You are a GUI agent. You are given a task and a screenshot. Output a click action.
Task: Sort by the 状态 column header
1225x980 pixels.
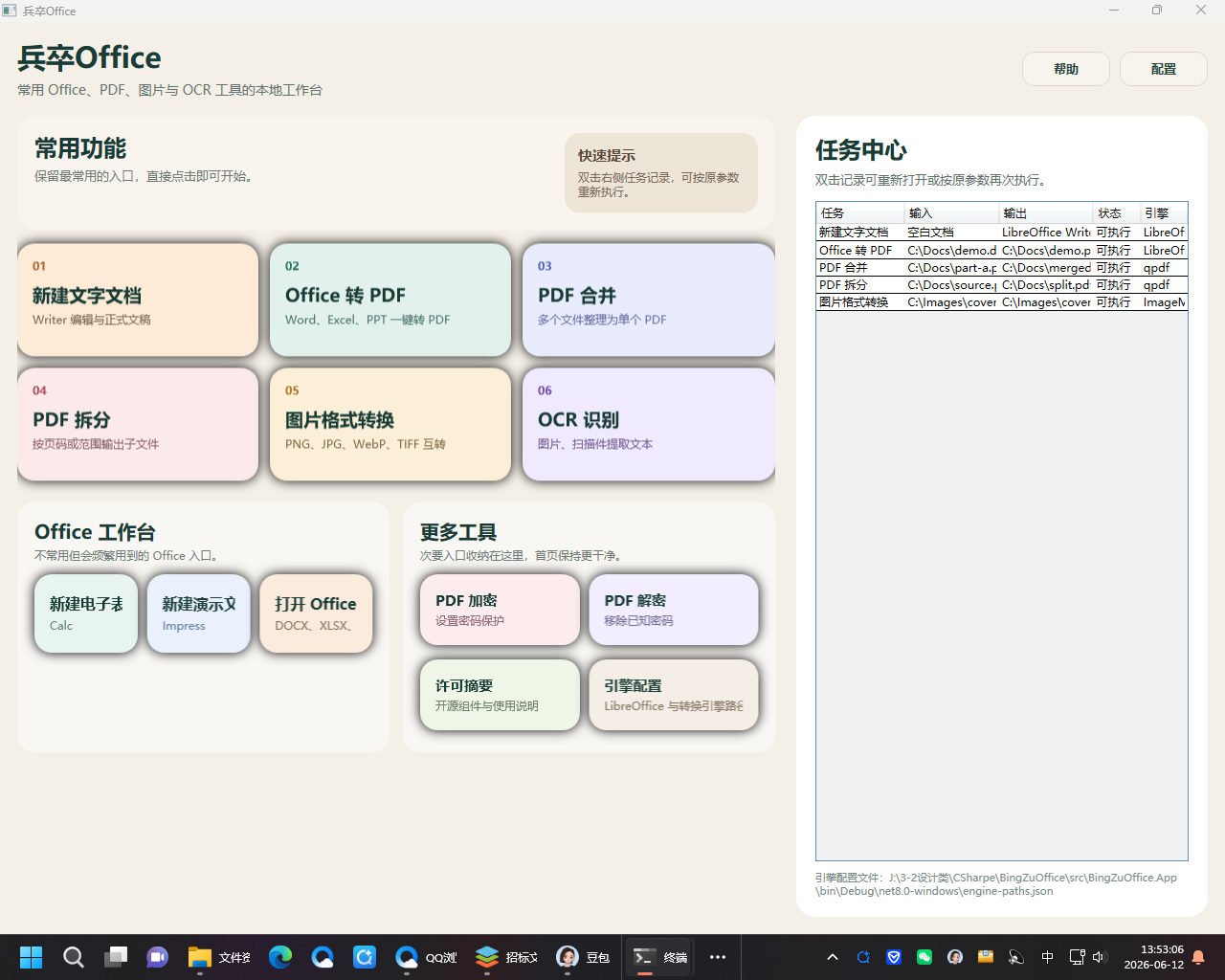pyautogui.click(x=1117, y=212)
